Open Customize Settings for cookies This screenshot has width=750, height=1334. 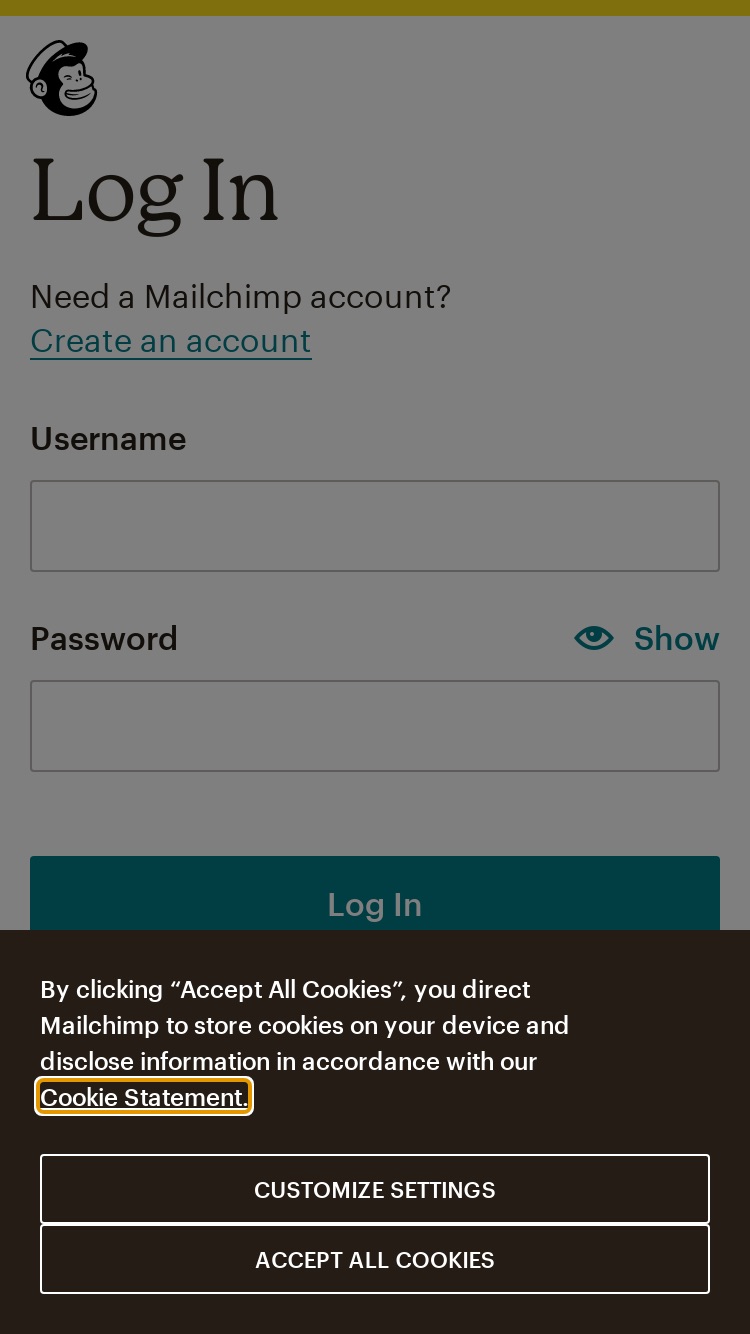click(375, 1189)
